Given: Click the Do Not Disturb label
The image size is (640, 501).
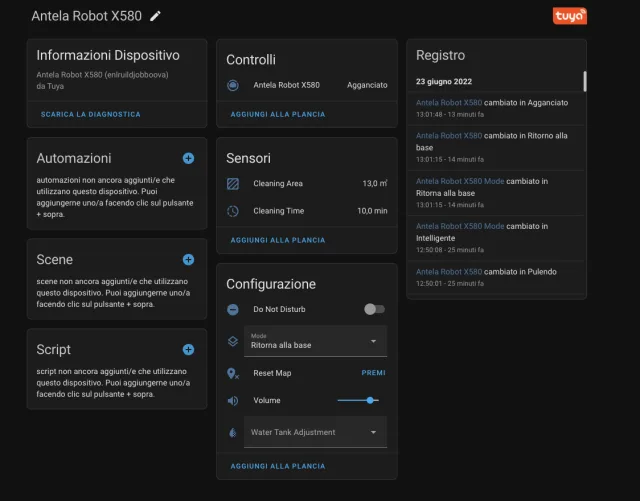Looking at the screenshot, I should coord(279,310).
